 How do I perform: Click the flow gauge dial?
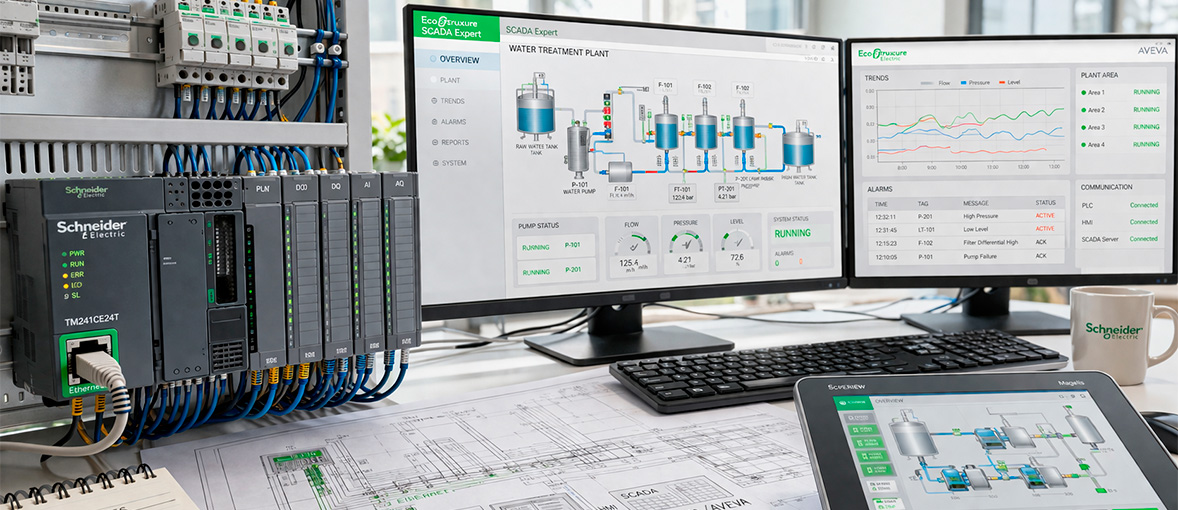click(x=632, y=243)
